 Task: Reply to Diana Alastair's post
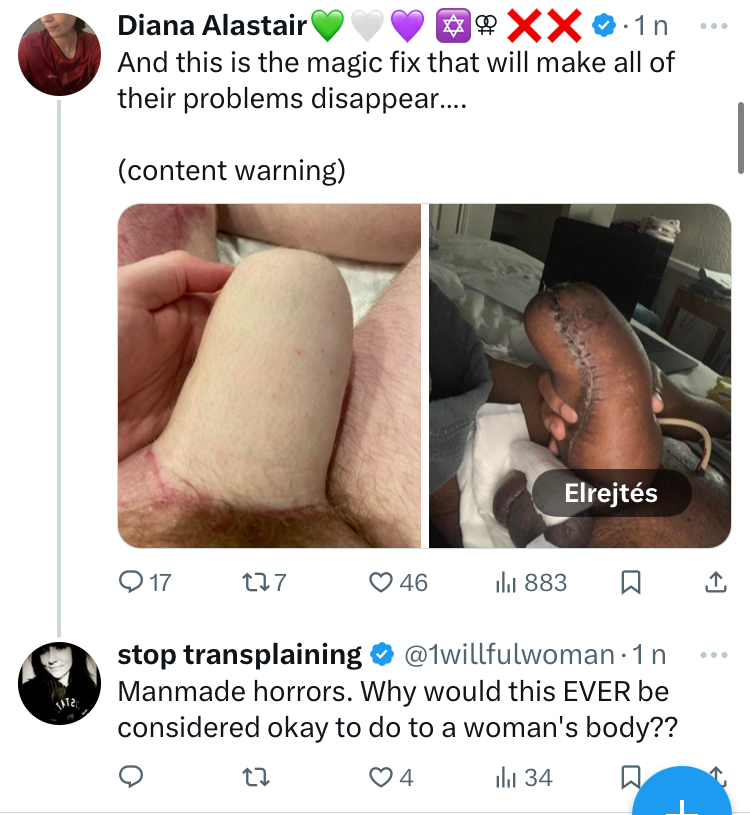click(132, 582)
